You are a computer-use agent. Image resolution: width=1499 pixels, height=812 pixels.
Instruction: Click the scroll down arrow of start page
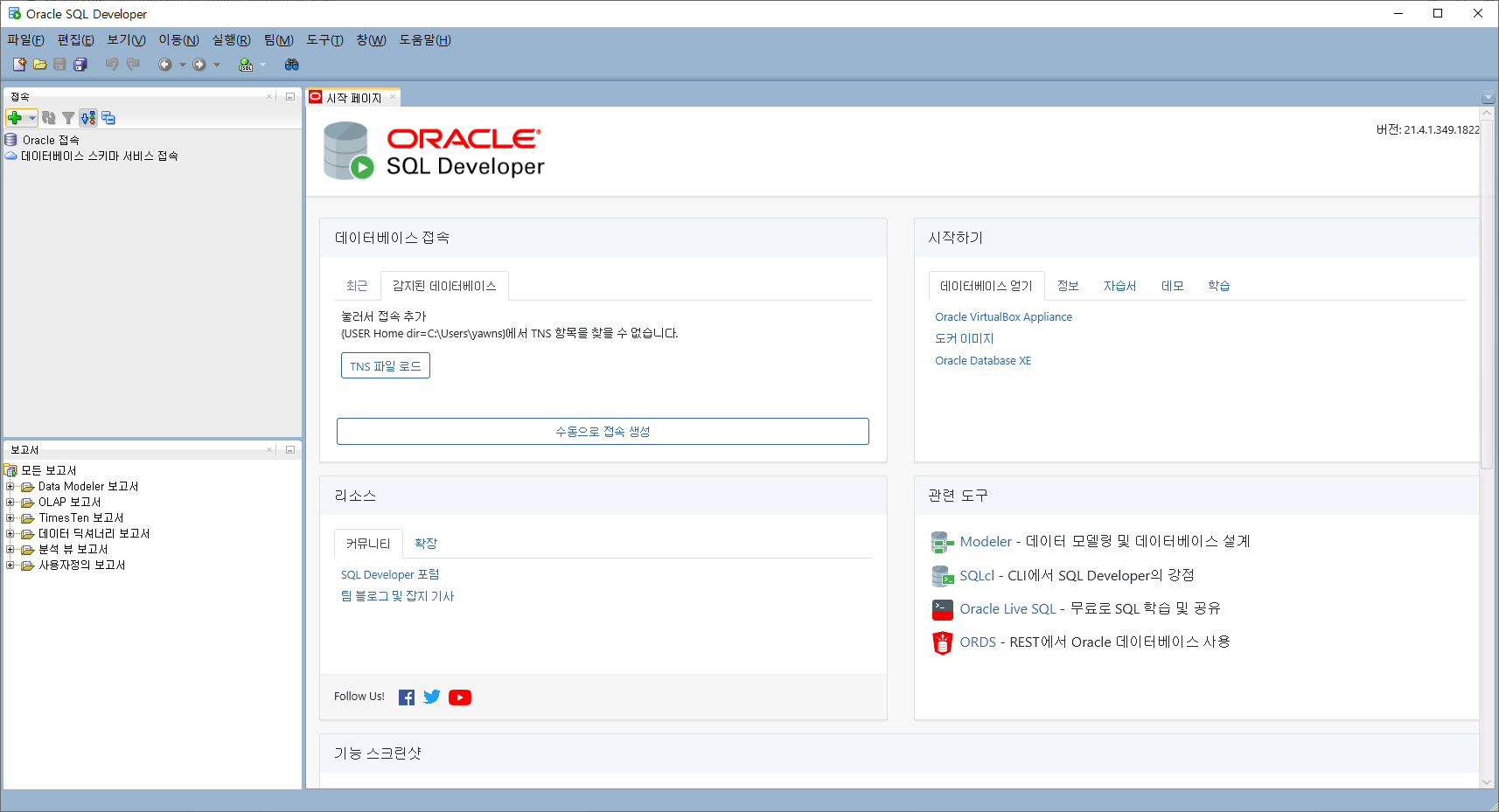click(x=1487, y=782)
